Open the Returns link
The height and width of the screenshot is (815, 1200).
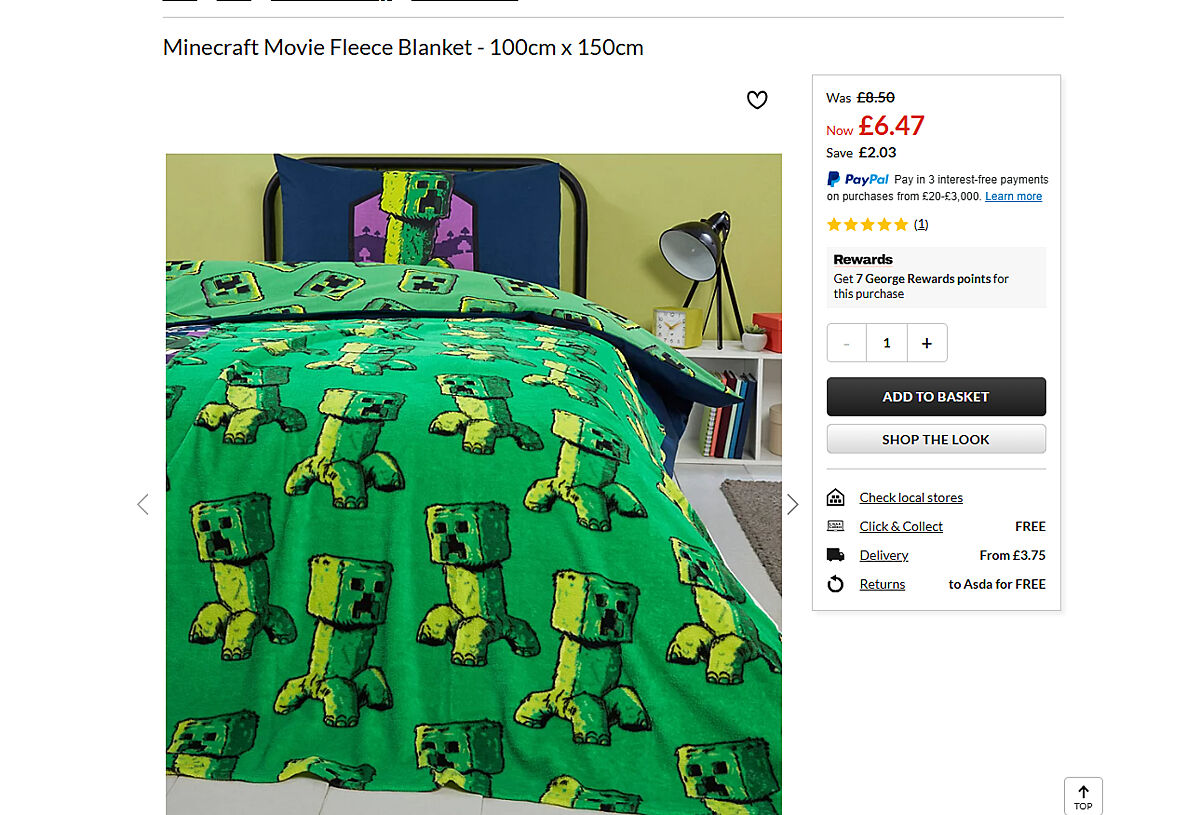(882, 584)
